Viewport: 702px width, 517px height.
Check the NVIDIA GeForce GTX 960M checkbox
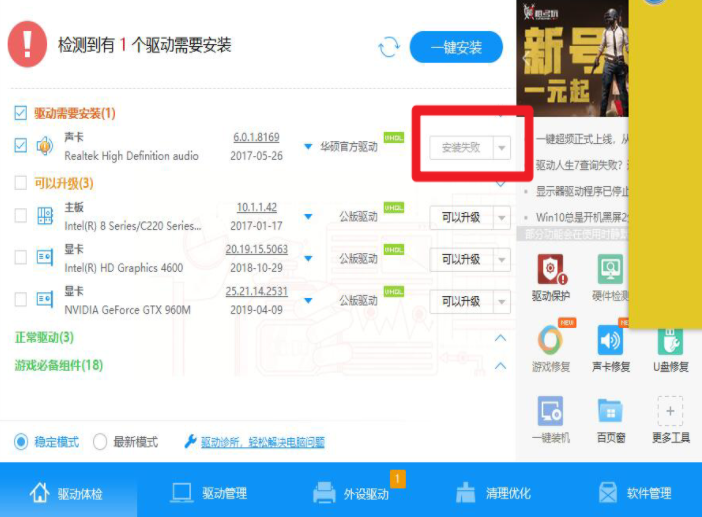coord(21,299)
